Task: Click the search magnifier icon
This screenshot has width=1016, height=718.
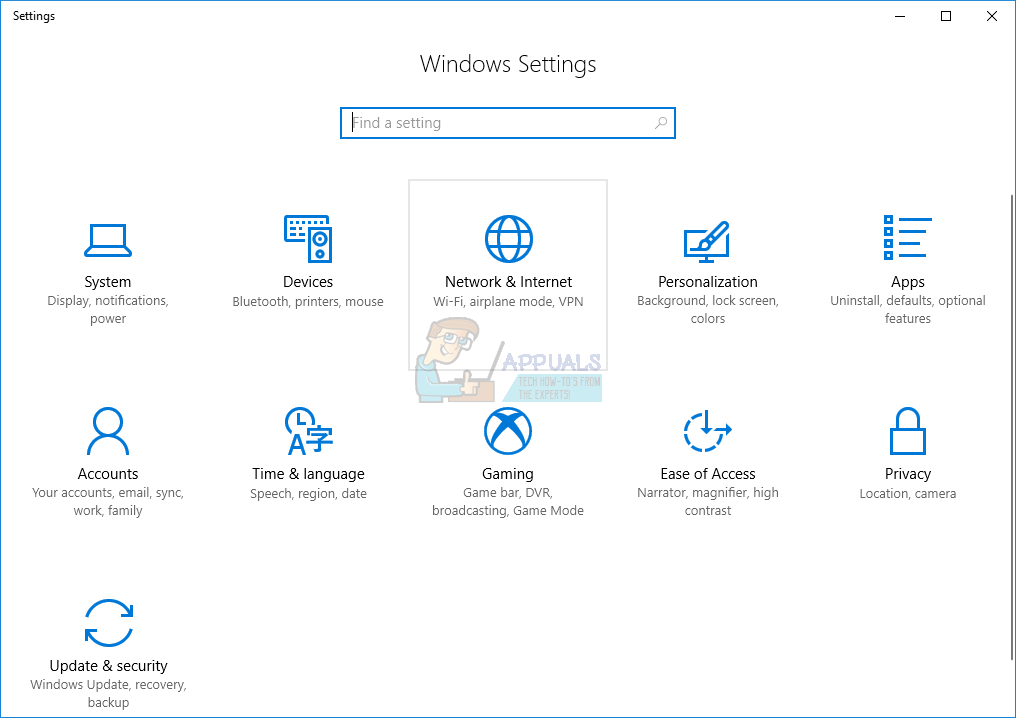Action: (x=661, y=122)
